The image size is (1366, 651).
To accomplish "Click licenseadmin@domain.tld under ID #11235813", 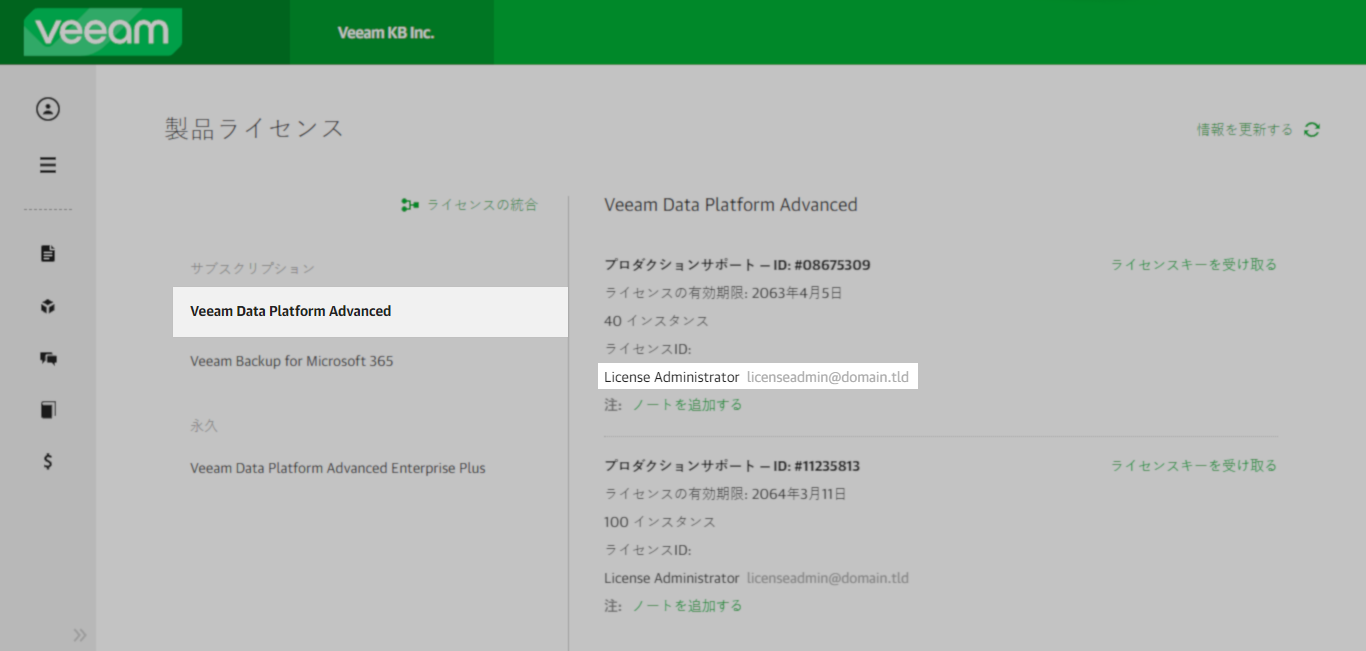I will click(828, 578).
